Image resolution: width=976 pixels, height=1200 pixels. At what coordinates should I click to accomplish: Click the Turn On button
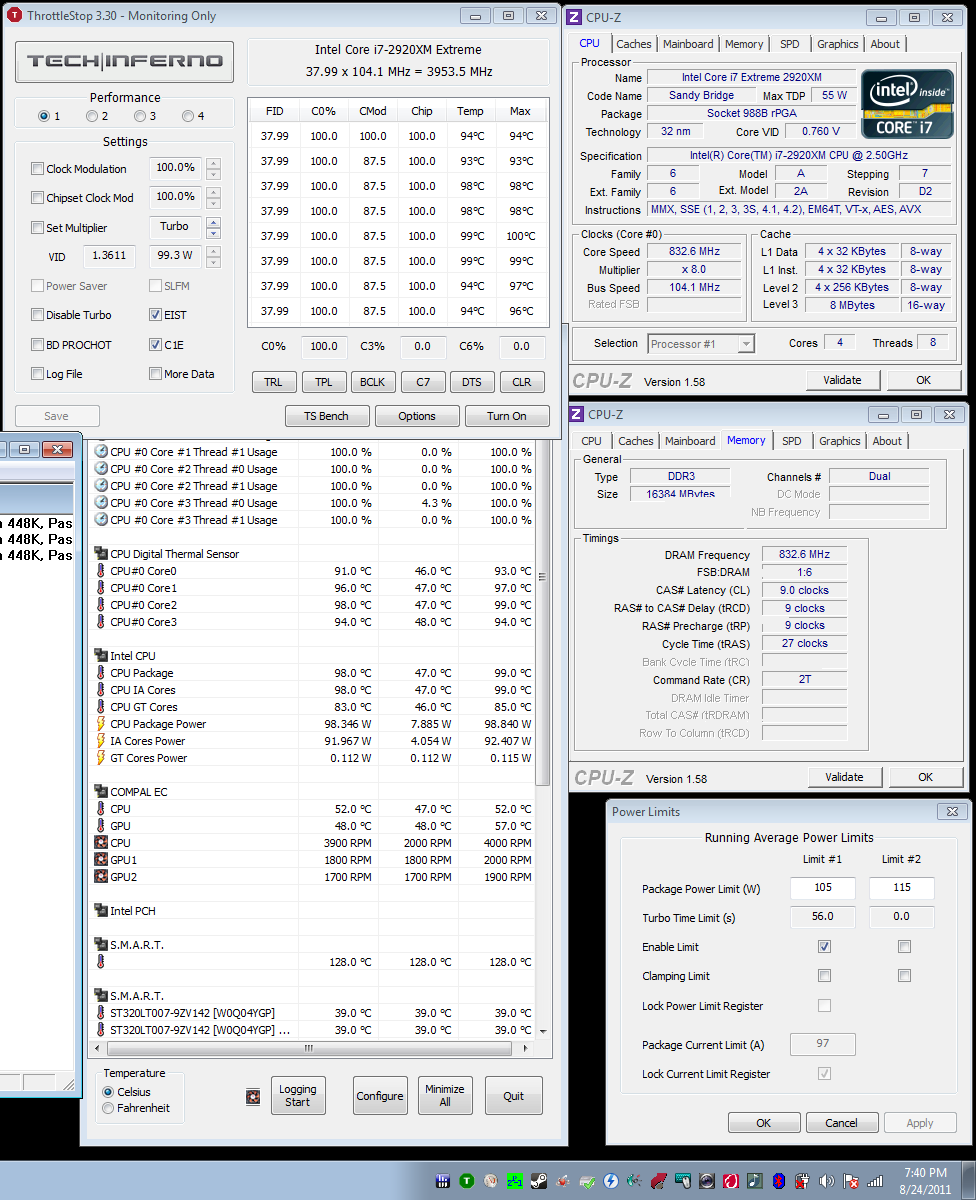[x=507, y=416]
